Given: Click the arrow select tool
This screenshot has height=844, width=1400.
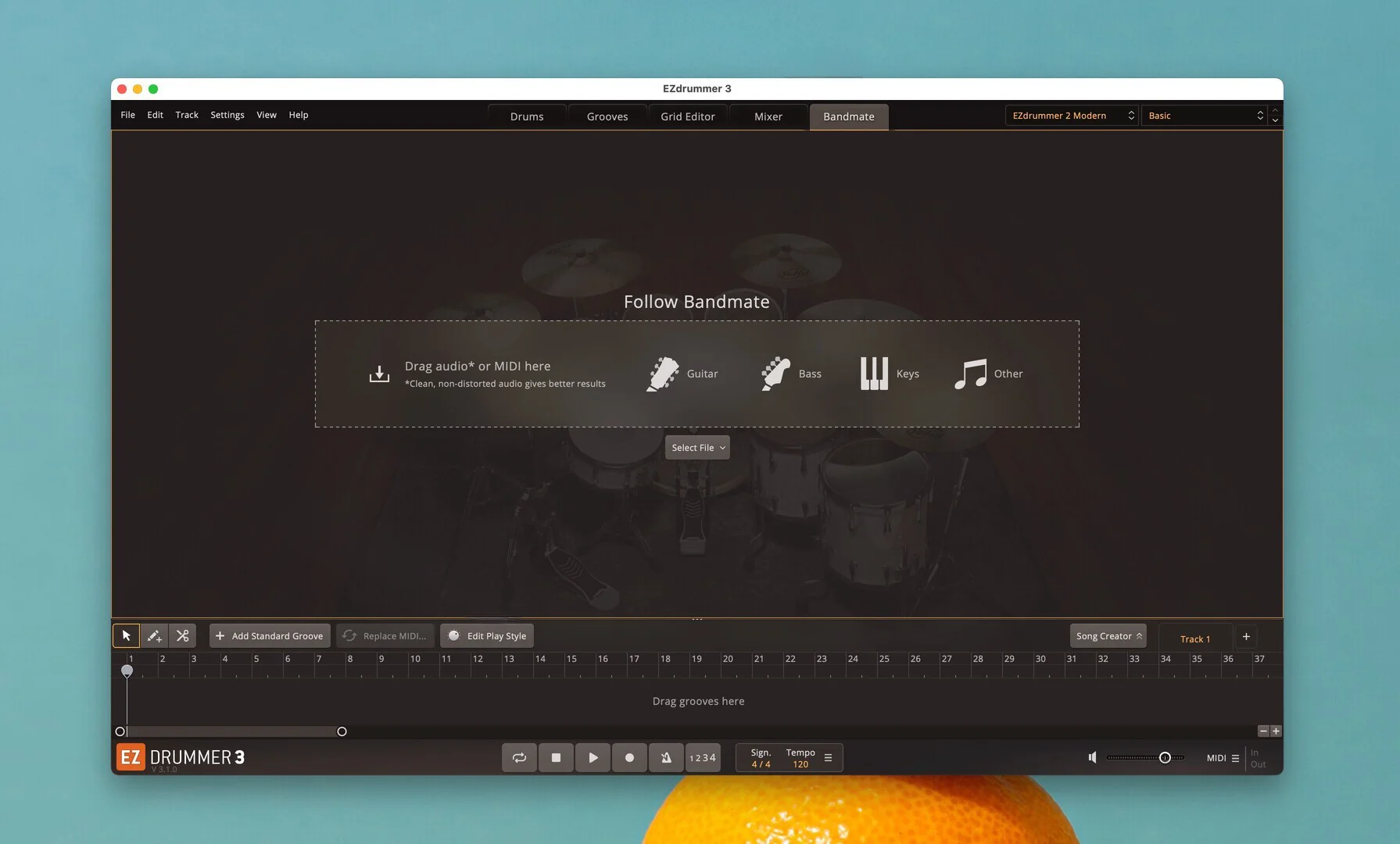Looking at the screenshot, I should pyautogui.click(x=126, y=636).
